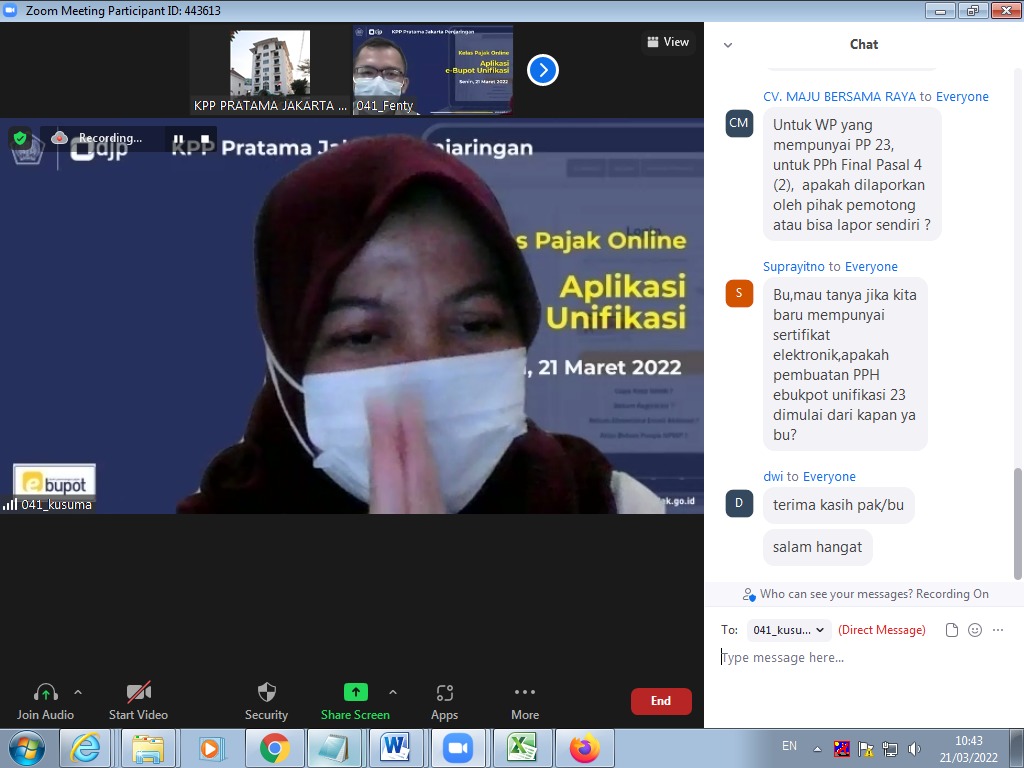Click the Apps icon in toolbar
The width and height of the screenshot is (1024, 768).
pos(445,692)
